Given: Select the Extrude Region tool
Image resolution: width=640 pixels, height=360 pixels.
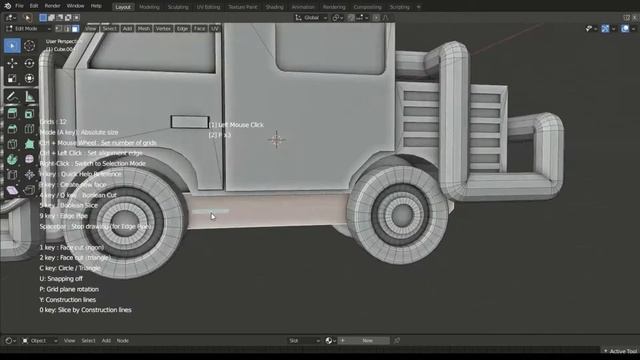Looking at the screenshot, I should pos(12,114).
